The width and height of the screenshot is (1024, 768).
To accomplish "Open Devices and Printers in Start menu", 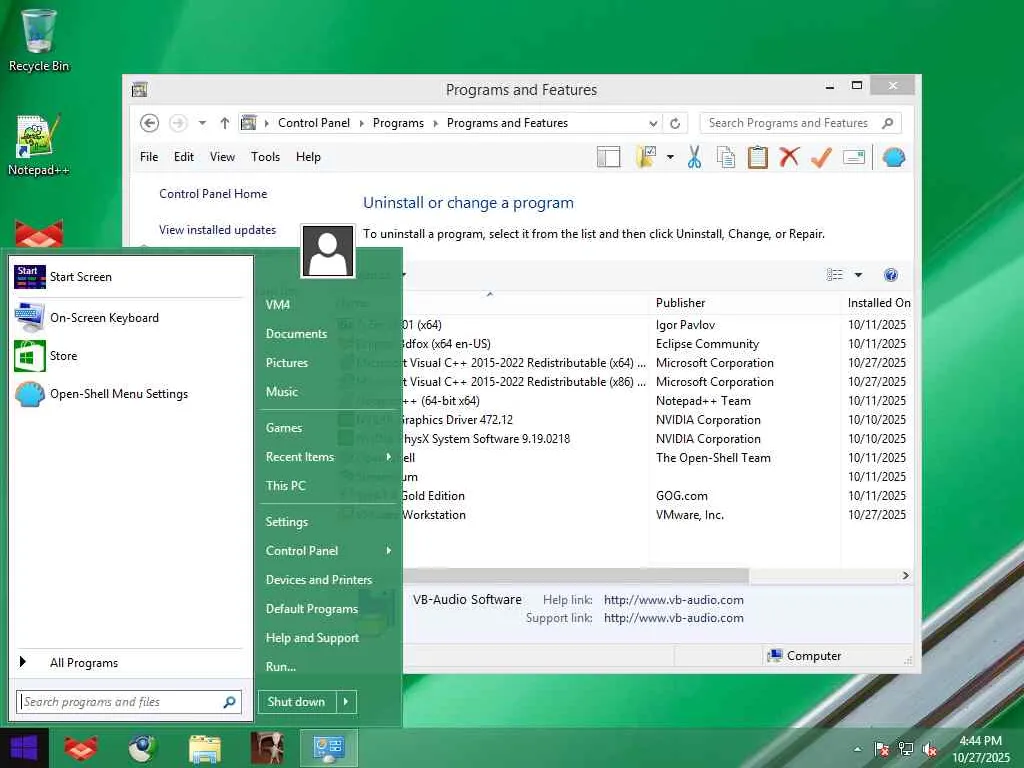I will pos(319,580).
